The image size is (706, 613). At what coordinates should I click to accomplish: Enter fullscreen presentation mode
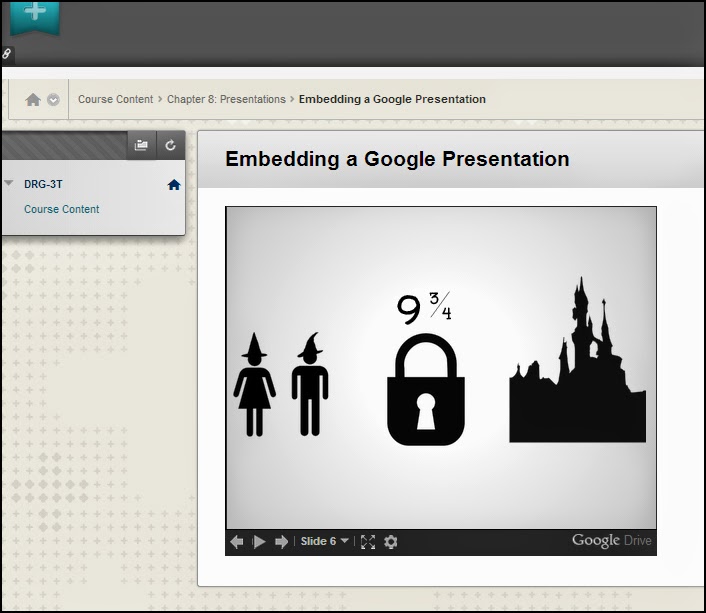click(x=368, y=542)
